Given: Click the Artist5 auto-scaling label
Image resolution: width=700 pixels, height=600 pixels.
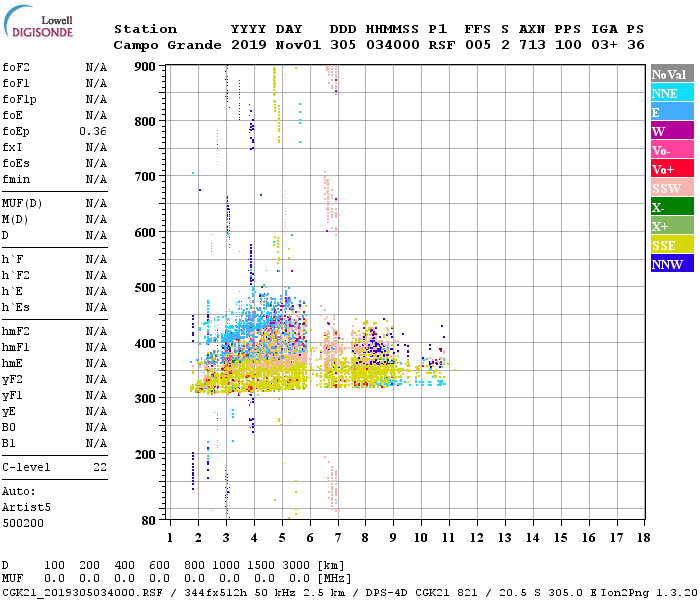Looking at the screenshot, I should click(26, 508).
